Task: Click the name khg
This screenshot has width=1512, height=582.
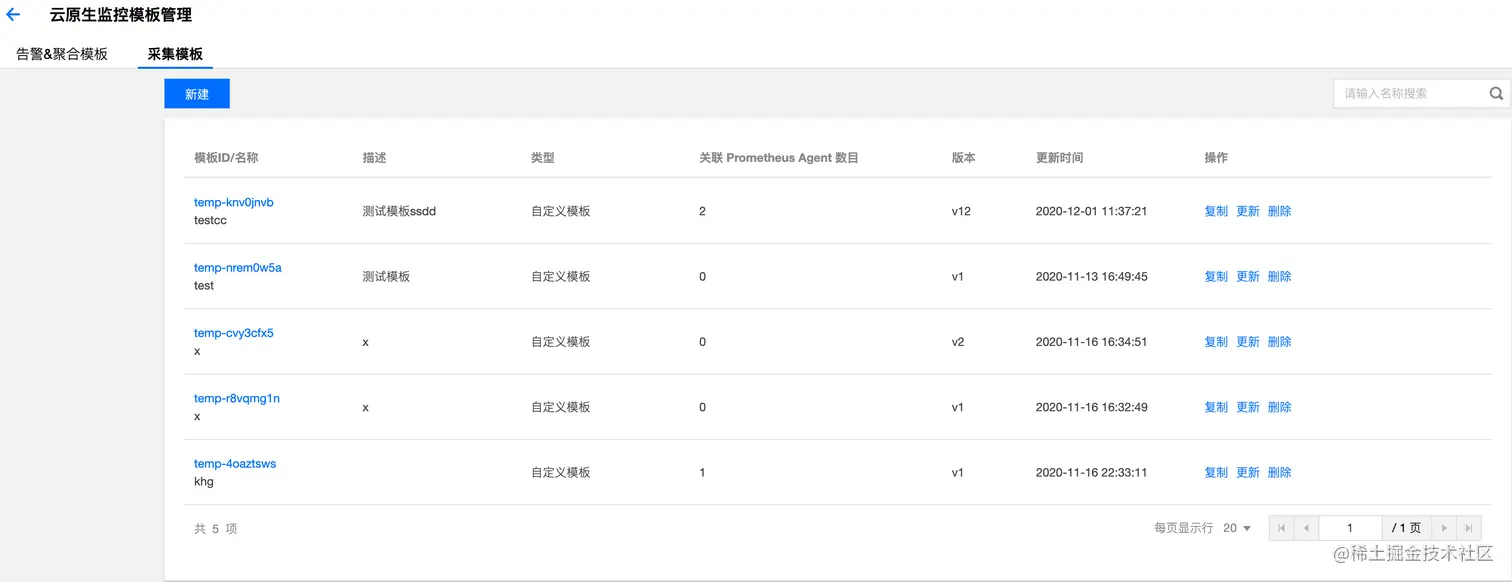Action: [204, 482]
